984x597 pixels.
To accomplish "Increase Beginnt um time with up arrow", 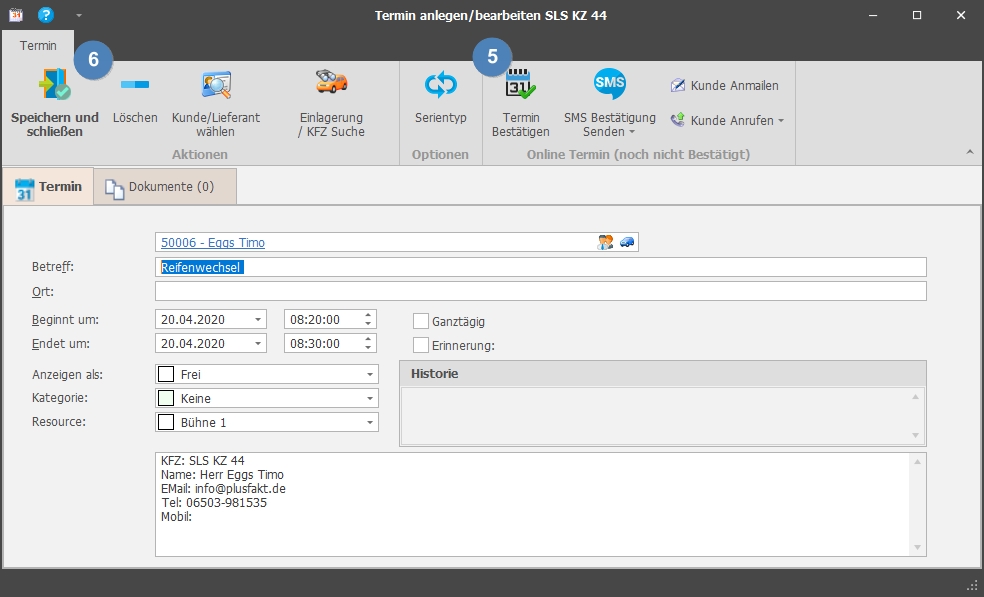I will click(x=368, y=315).
